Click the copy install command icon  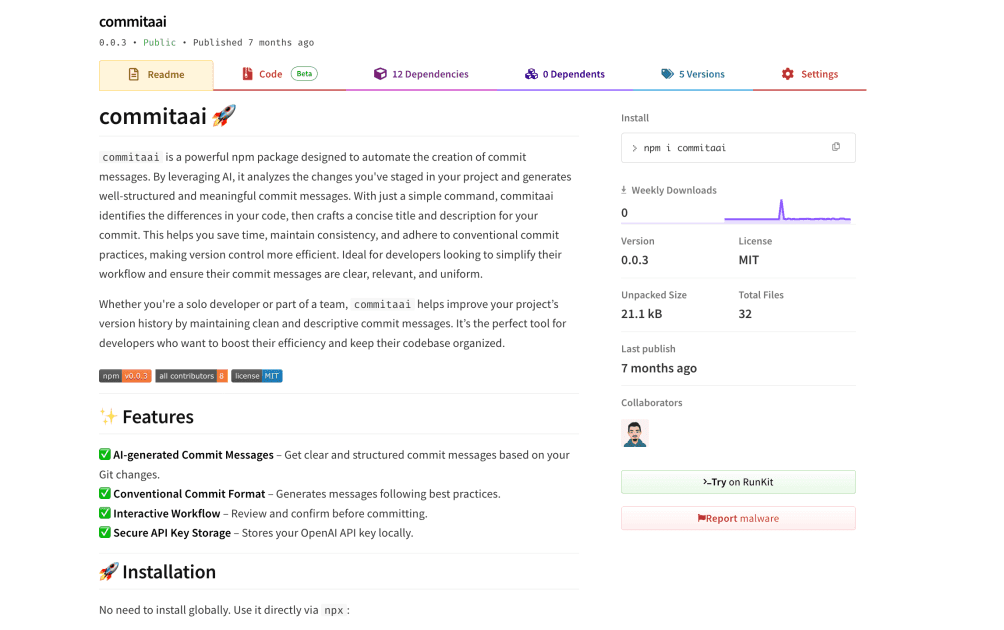click(836, 147)
